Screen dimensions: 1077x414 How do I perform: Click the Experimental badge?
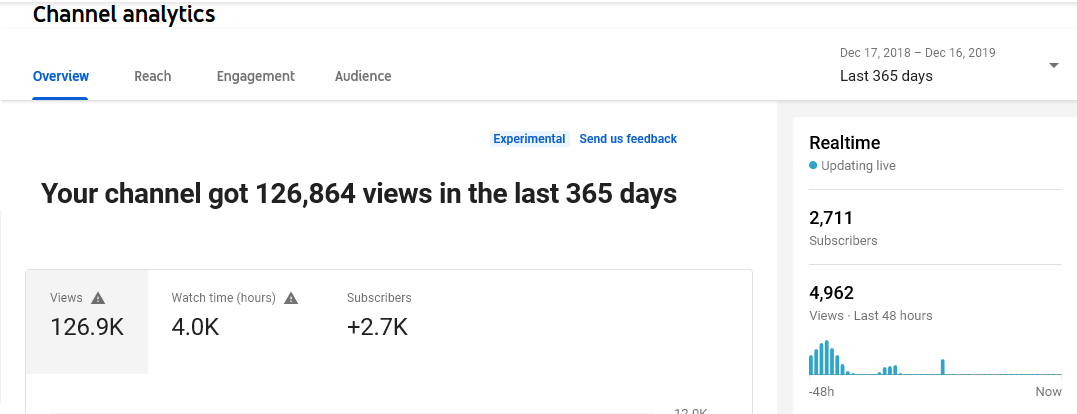point(529,139)
